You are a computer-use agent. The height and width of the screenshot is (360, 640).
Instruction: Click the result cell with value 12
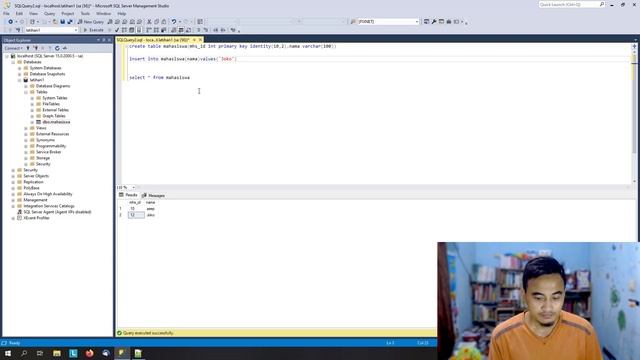click(x=136, y=215)
